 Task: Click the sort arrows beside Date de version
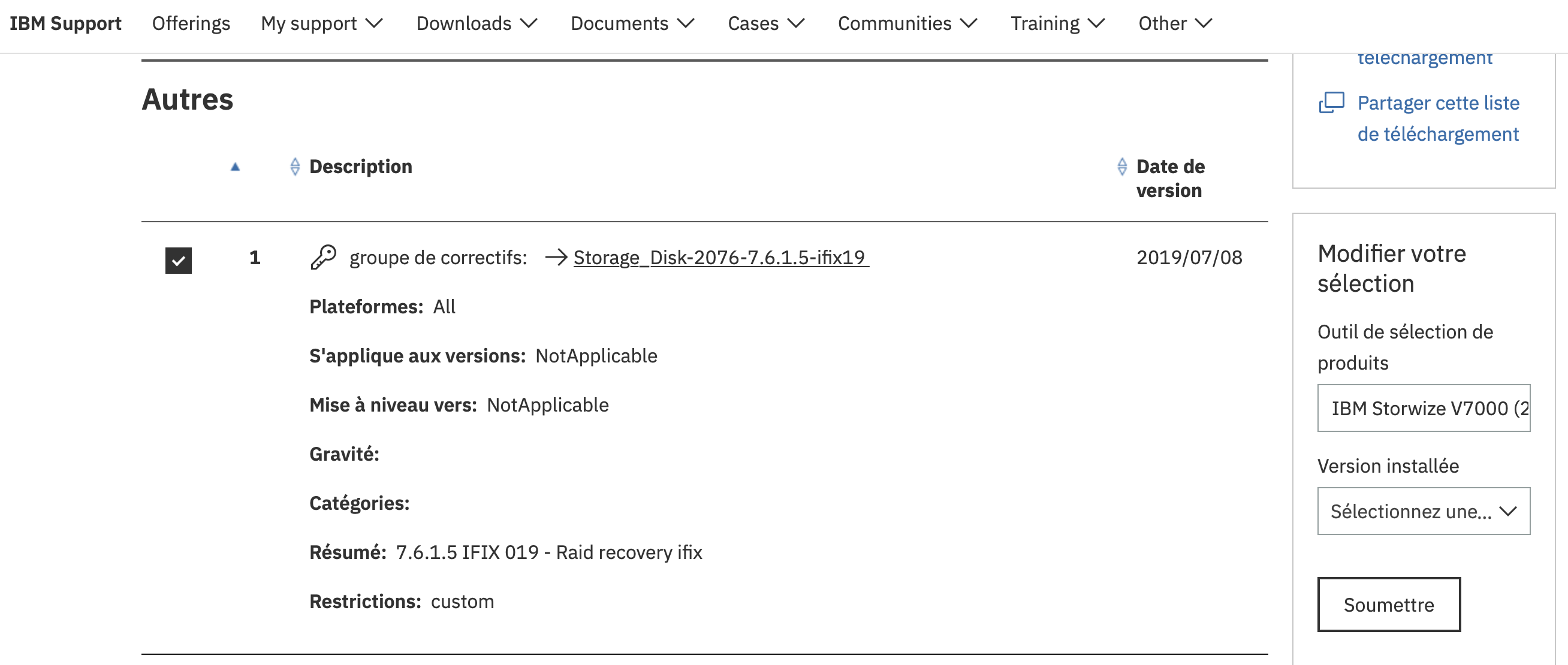(1122, 167)
